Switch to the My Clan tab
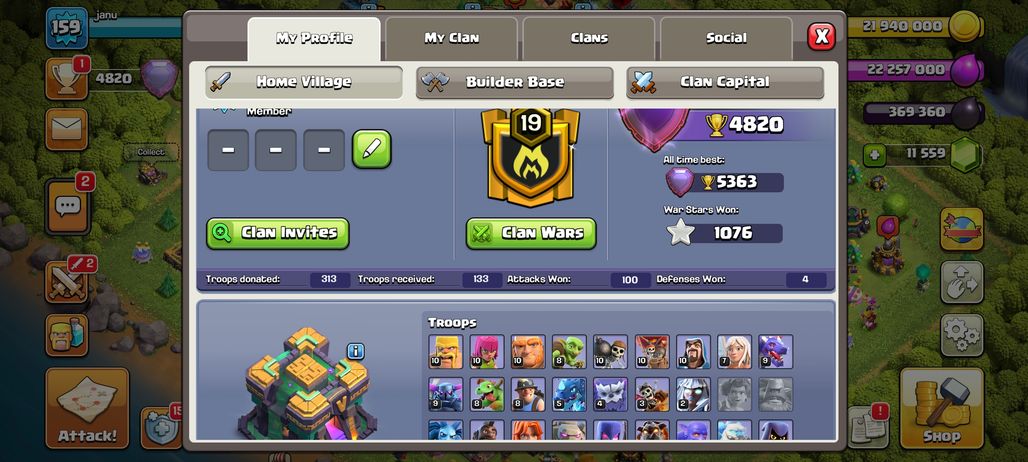 [451, 39]
